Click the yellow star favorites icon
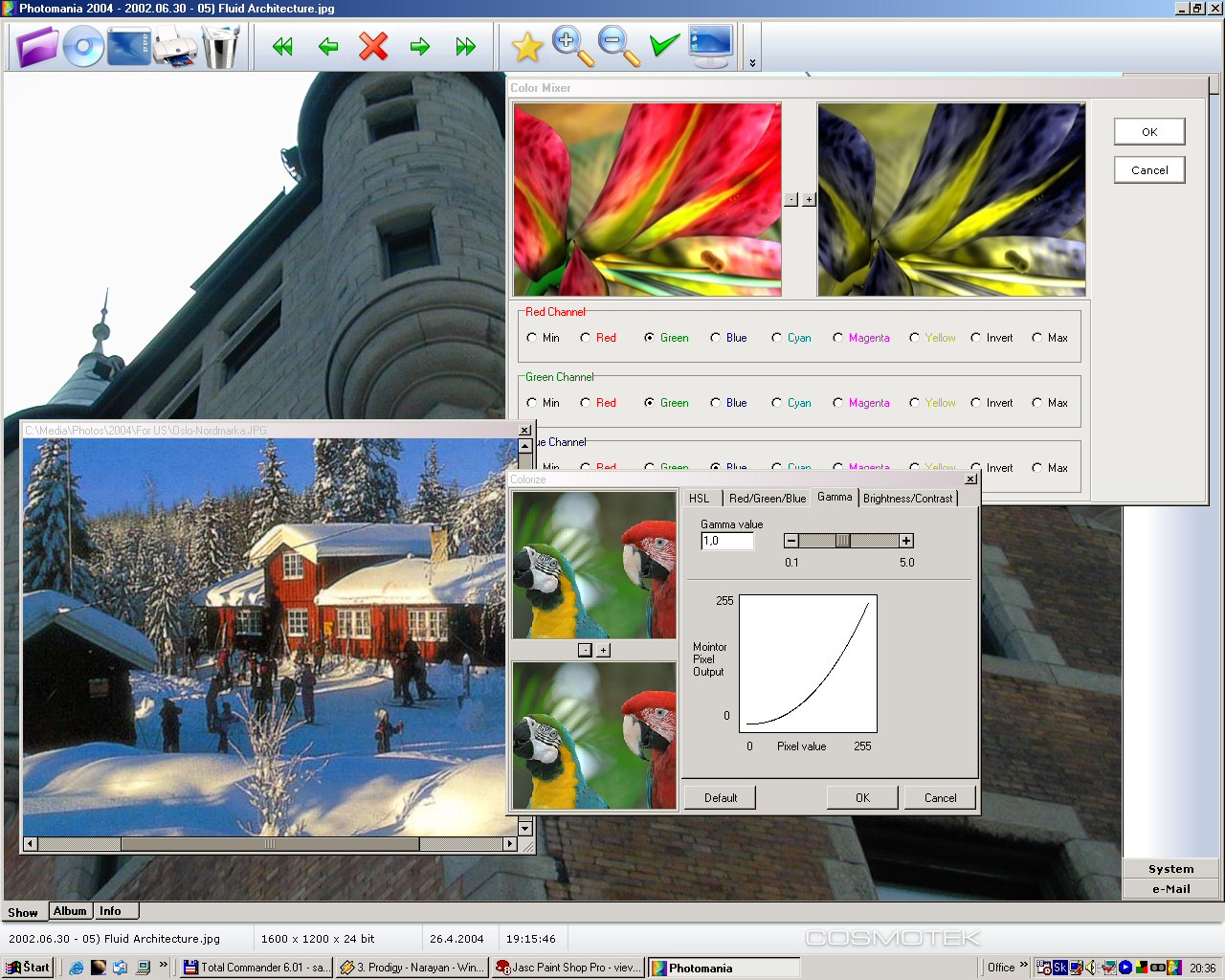This screenshot has width=1225, height=980. (526, 46)
